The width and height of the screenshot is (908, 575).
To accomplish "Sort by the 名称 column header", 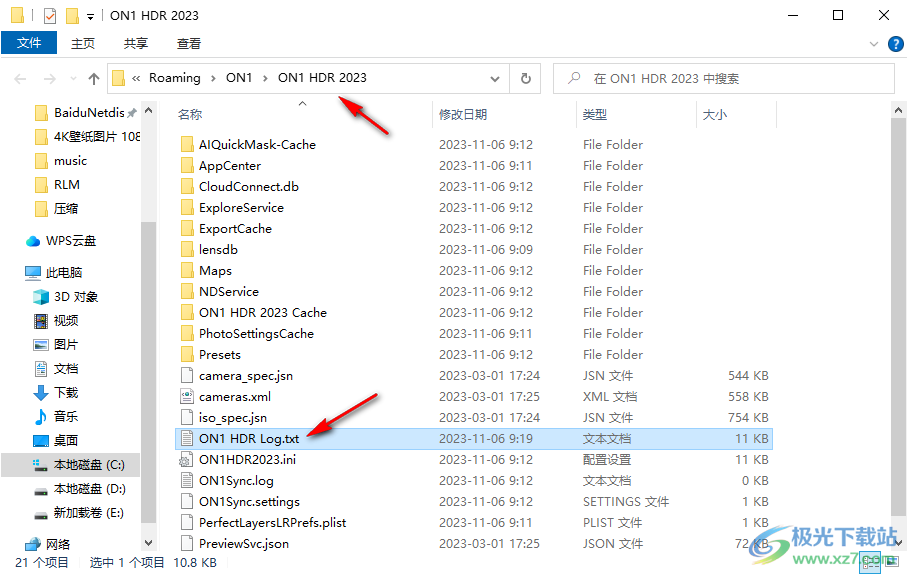I will coord(190,115).
